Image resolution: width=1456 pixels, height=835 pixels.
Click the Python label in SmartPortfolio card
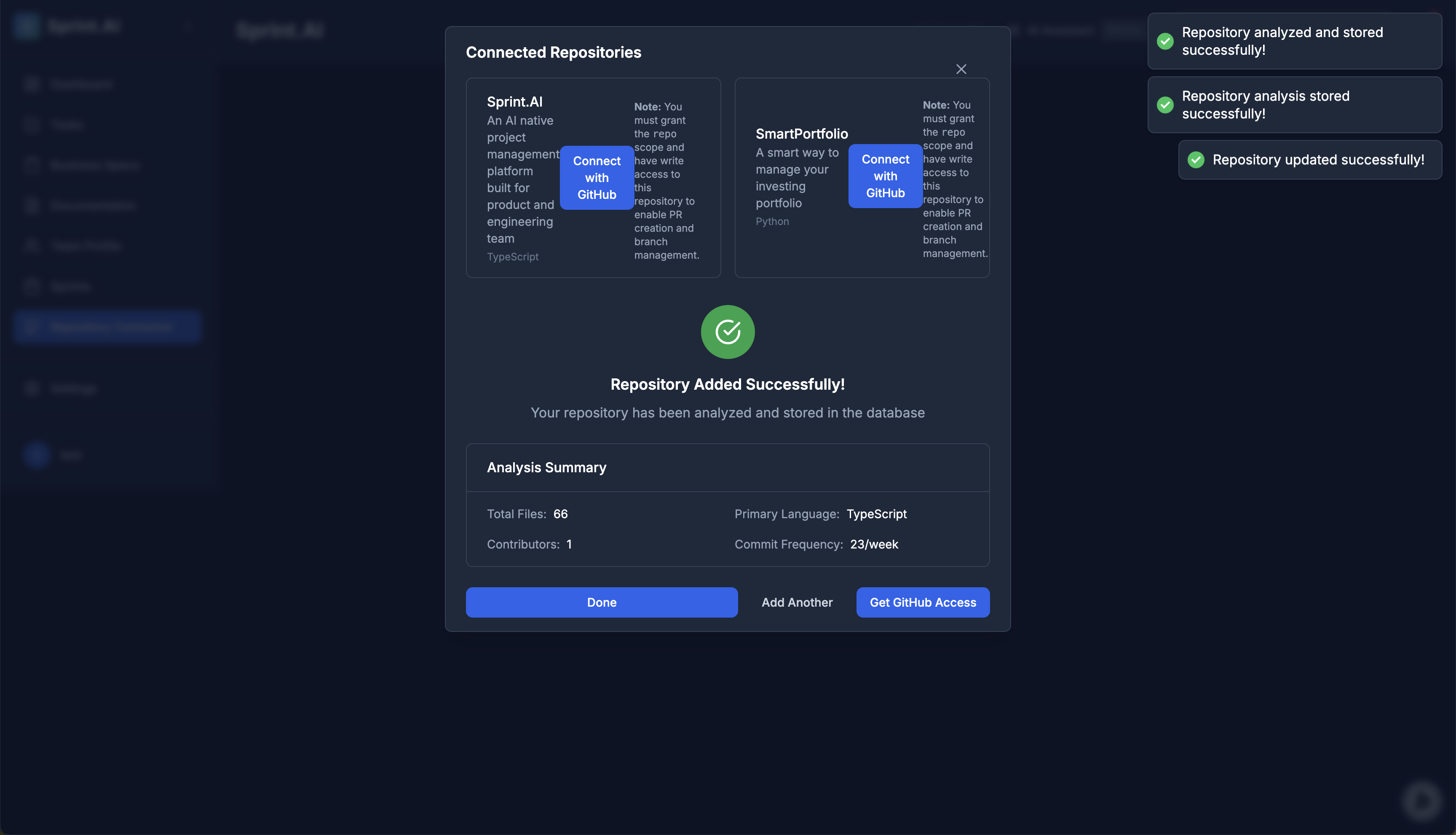click(772, 221)
